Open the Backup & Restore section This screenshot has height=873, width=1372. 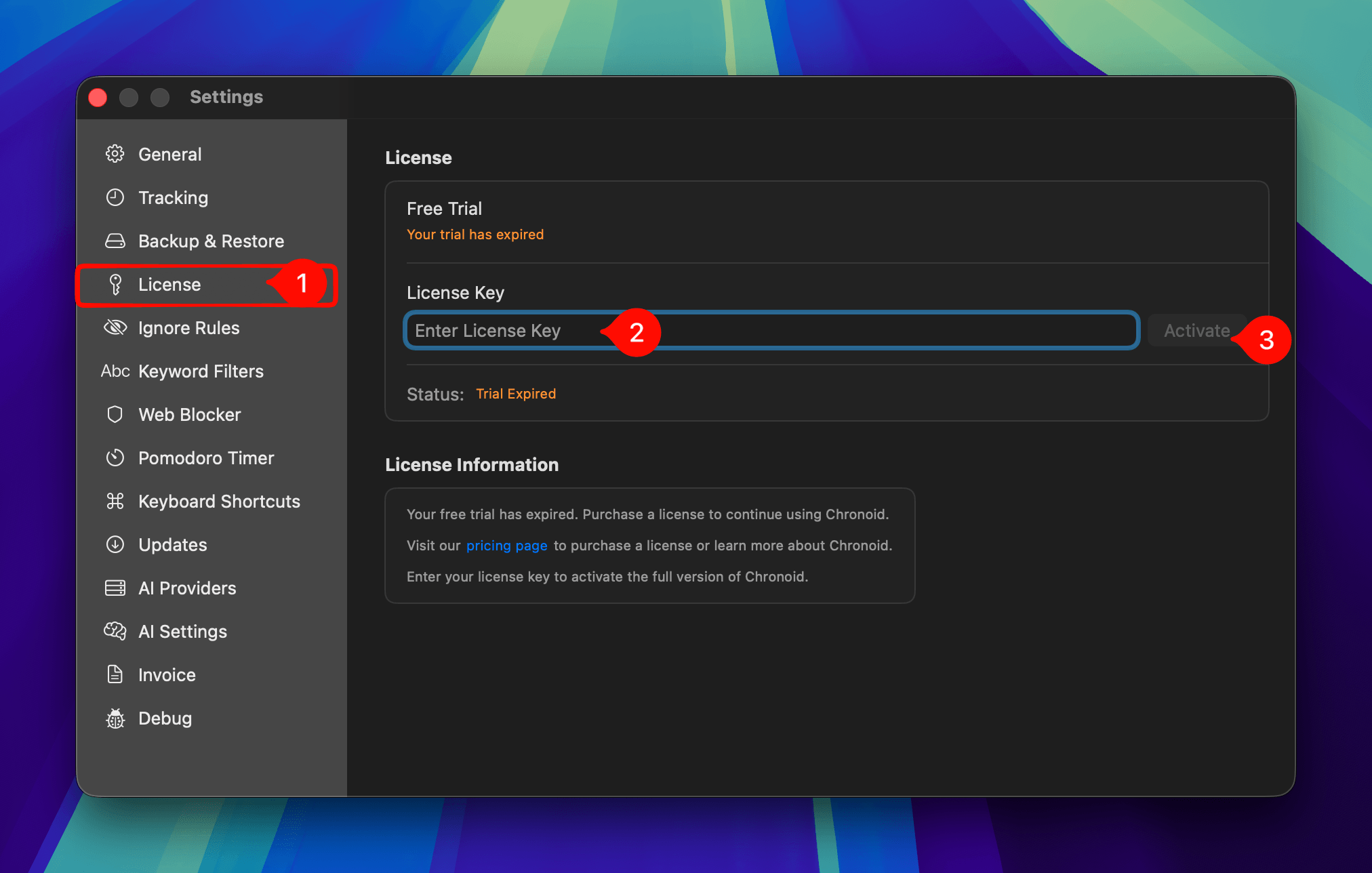pos(210,241)
